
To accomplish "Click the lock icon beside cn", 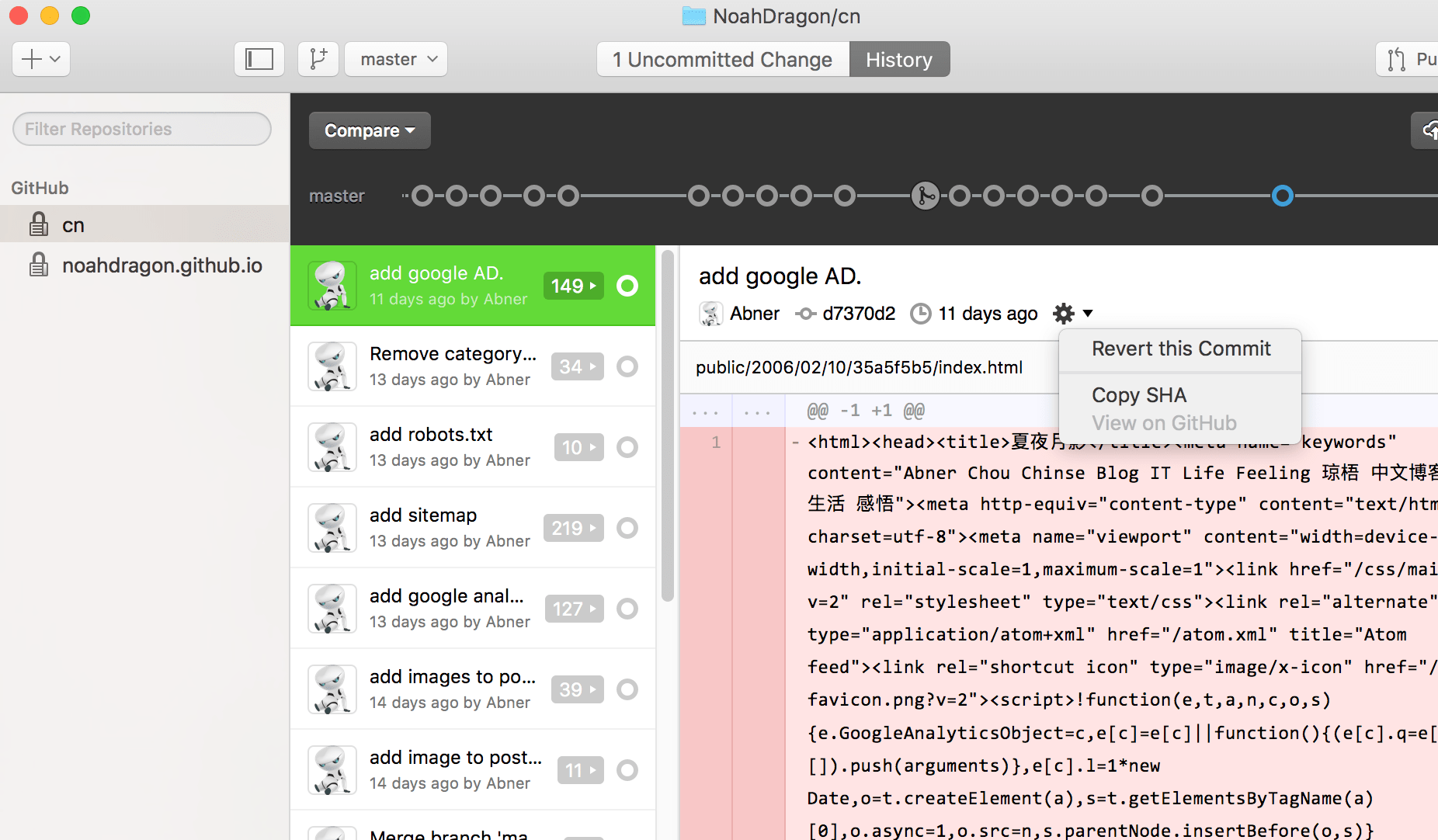I will point(38,224).
